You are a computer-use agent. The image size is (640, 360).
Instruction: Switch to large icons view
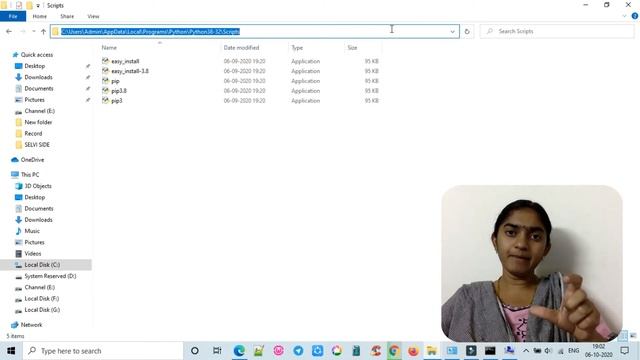[633, 336]
